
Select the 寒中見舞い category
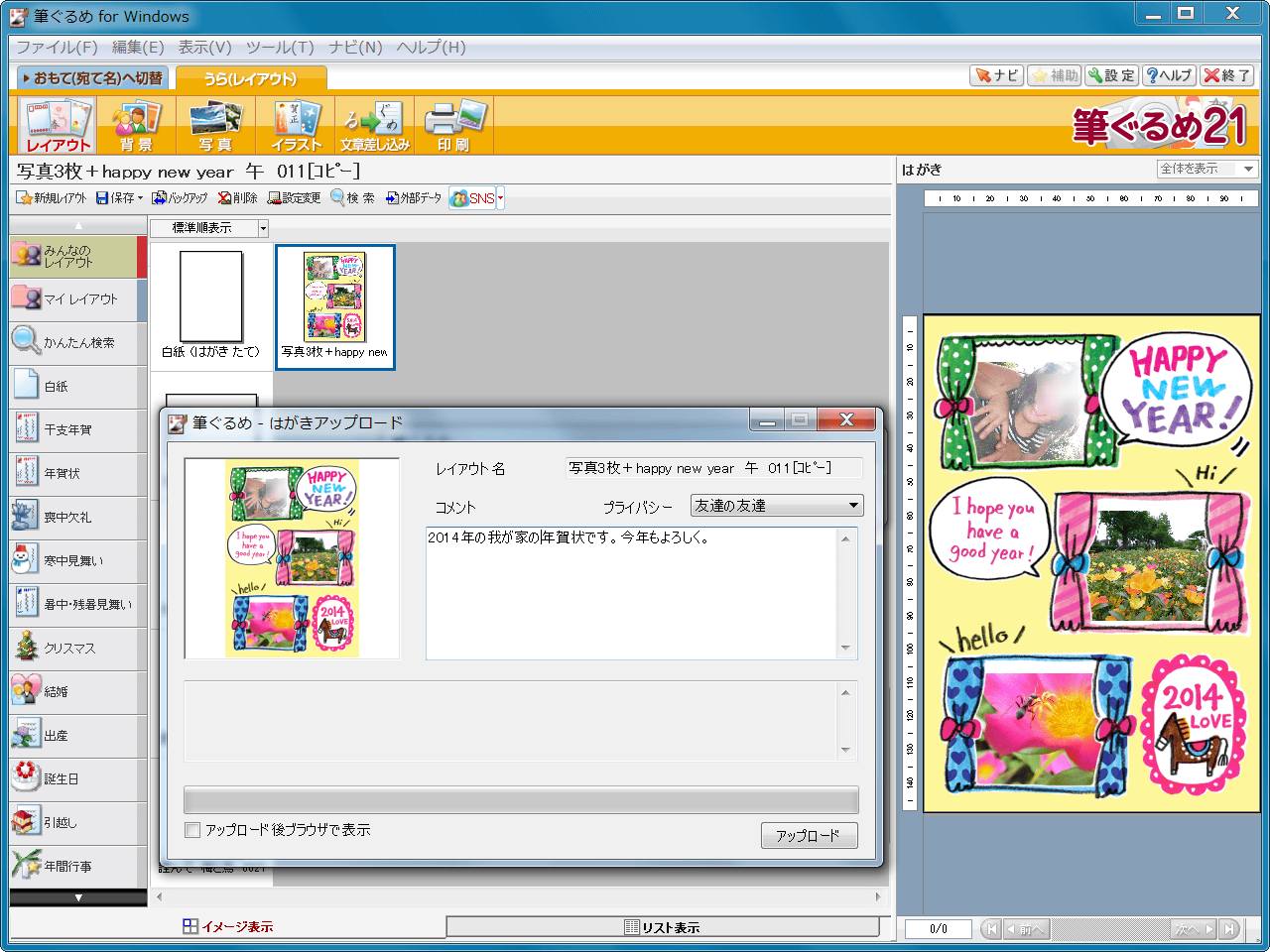coord(78,561)
